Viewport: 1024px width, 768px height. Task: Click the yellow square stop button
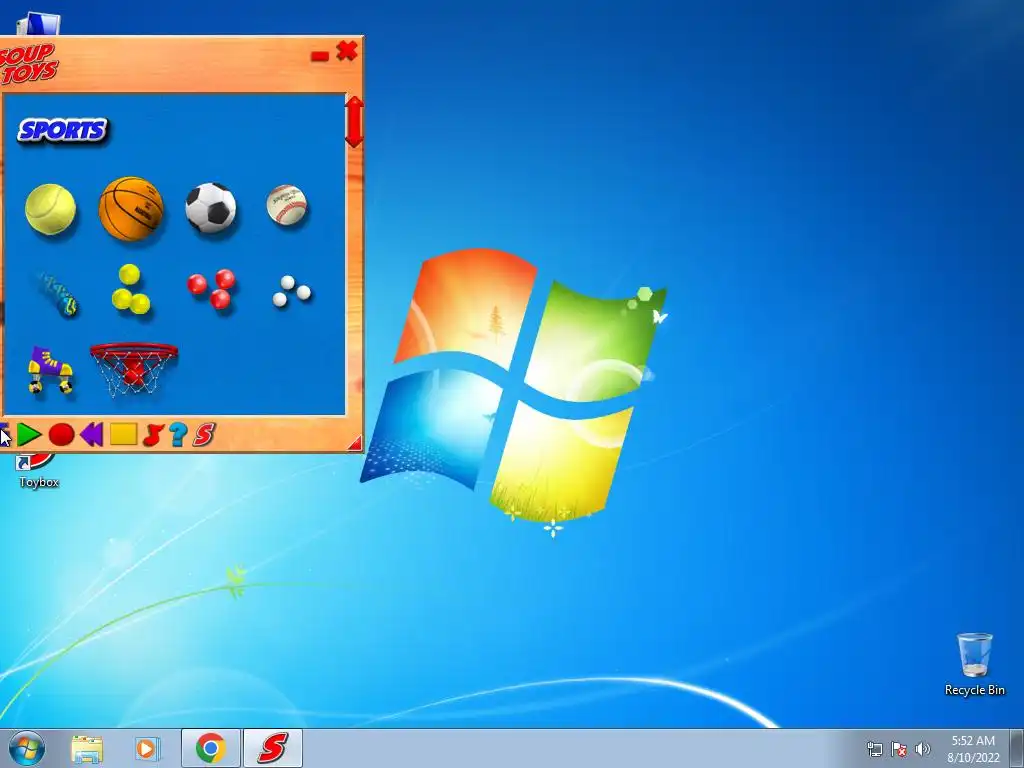pos(123,434)
